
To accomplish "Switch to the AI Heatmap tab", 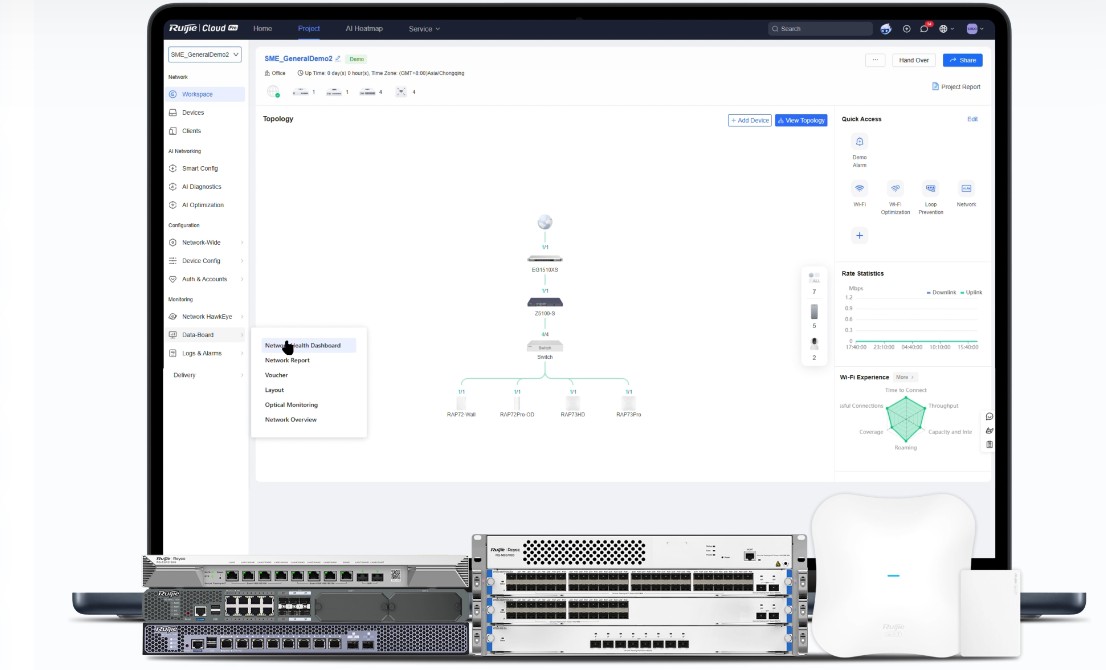I will pyautogui.click(x=364, y=29).
